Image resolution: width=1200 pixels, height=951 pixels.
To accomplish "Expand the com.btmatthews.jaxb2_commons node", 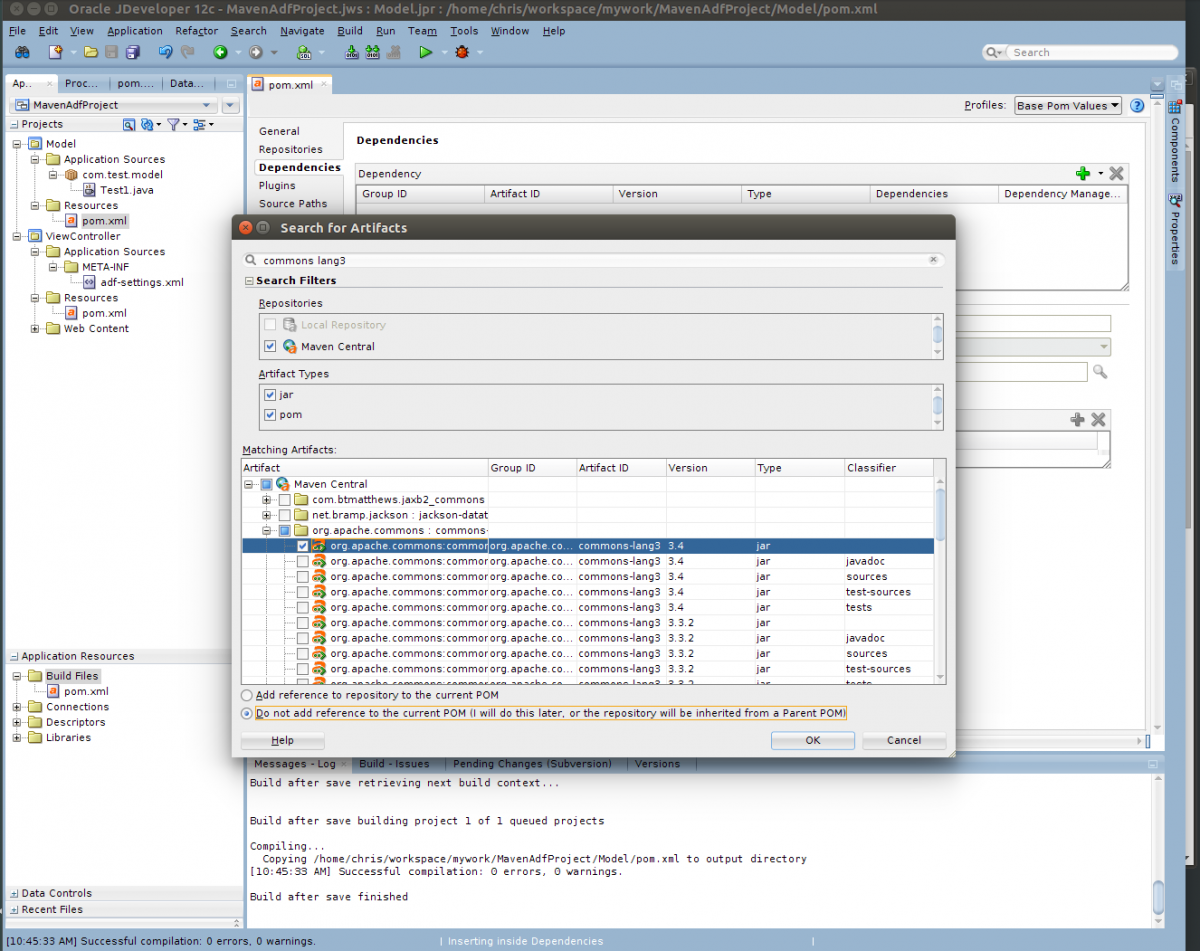I will [x=264, y=499].
